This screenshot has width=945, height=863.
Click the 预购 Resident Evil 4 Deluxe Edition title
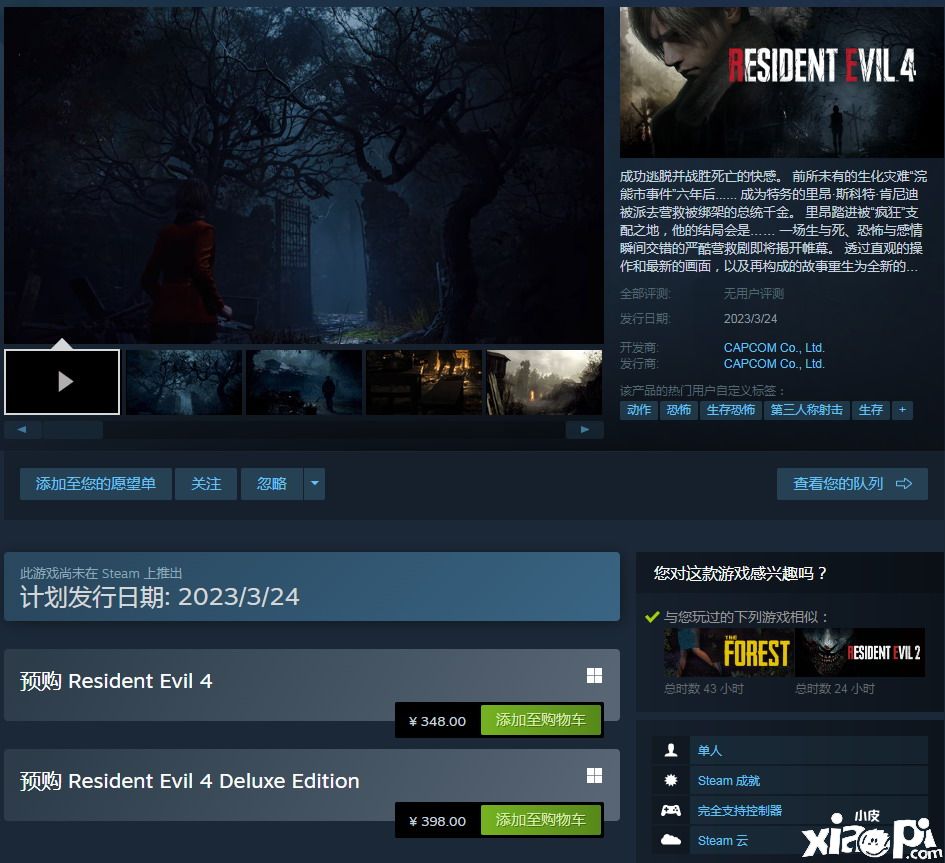pyautogui.click(x=189, y=782)
